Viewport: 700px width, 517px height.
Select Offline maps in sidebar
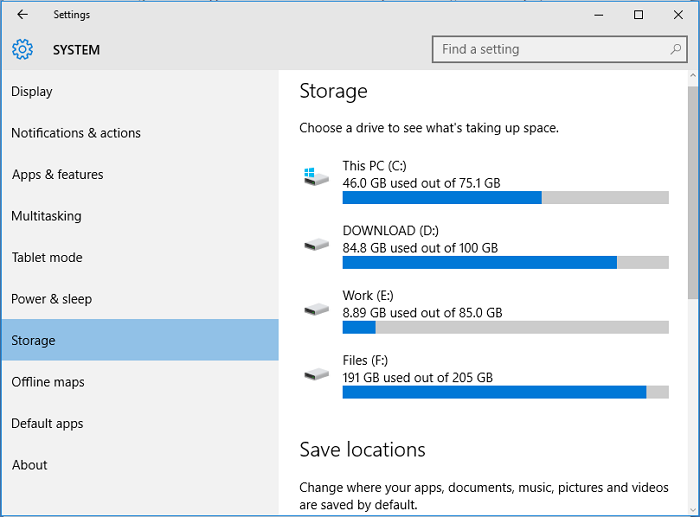48,382
